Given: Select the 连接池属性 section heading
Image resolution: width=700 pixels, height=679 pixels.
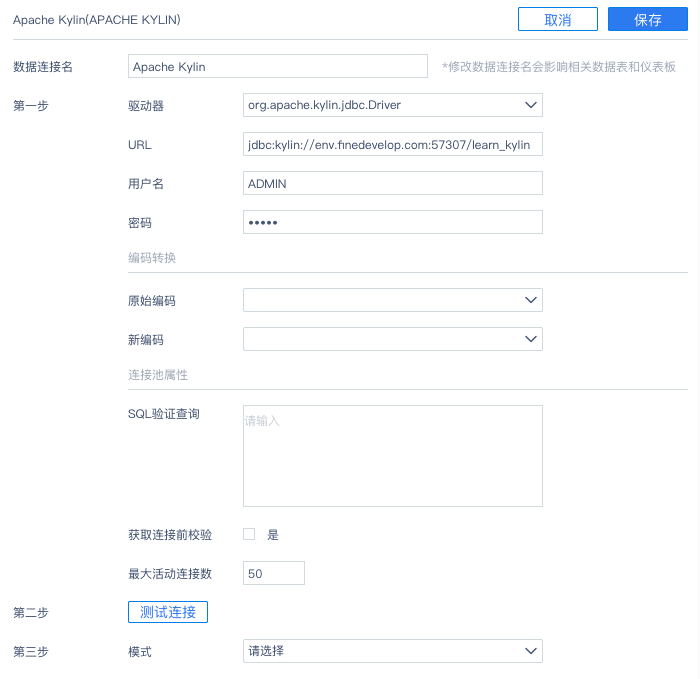Looking at the screenshot, I should coord(158,375).
